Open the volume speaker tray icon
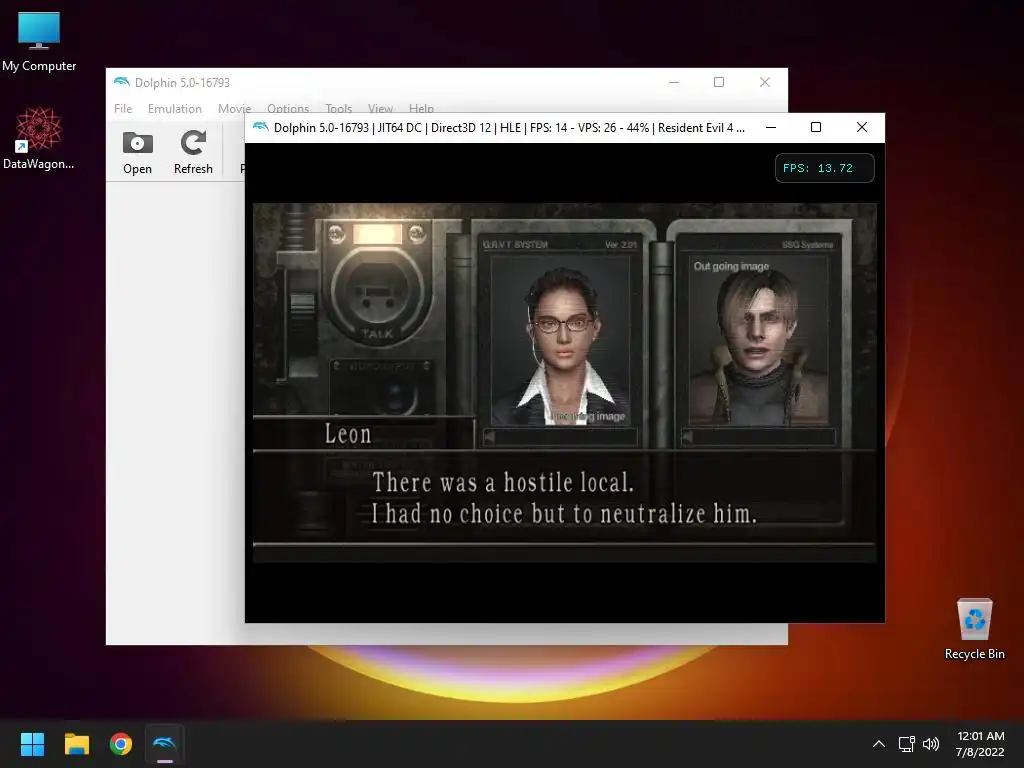 pyautogui.click(x=931, y=744)
